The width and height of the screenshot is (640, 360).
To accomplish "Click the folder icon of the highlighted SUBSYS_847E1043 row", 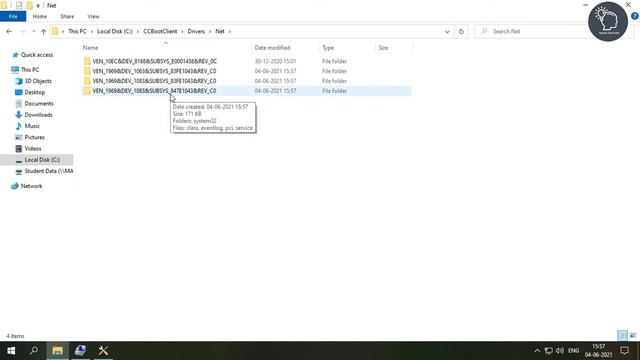I will coord(87,91).
